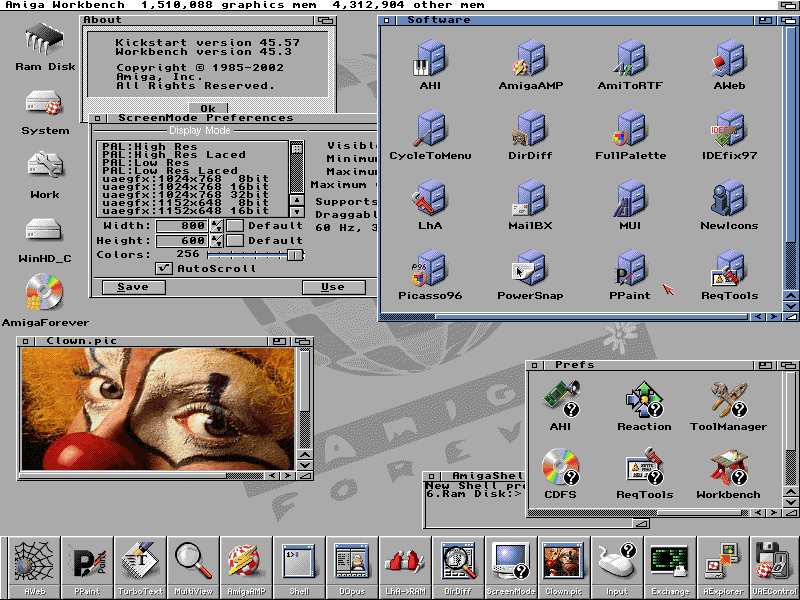This screenshot has height=600, width=800.
Task: Click the LhA->RAM dock button
Action: coord(406,567)
